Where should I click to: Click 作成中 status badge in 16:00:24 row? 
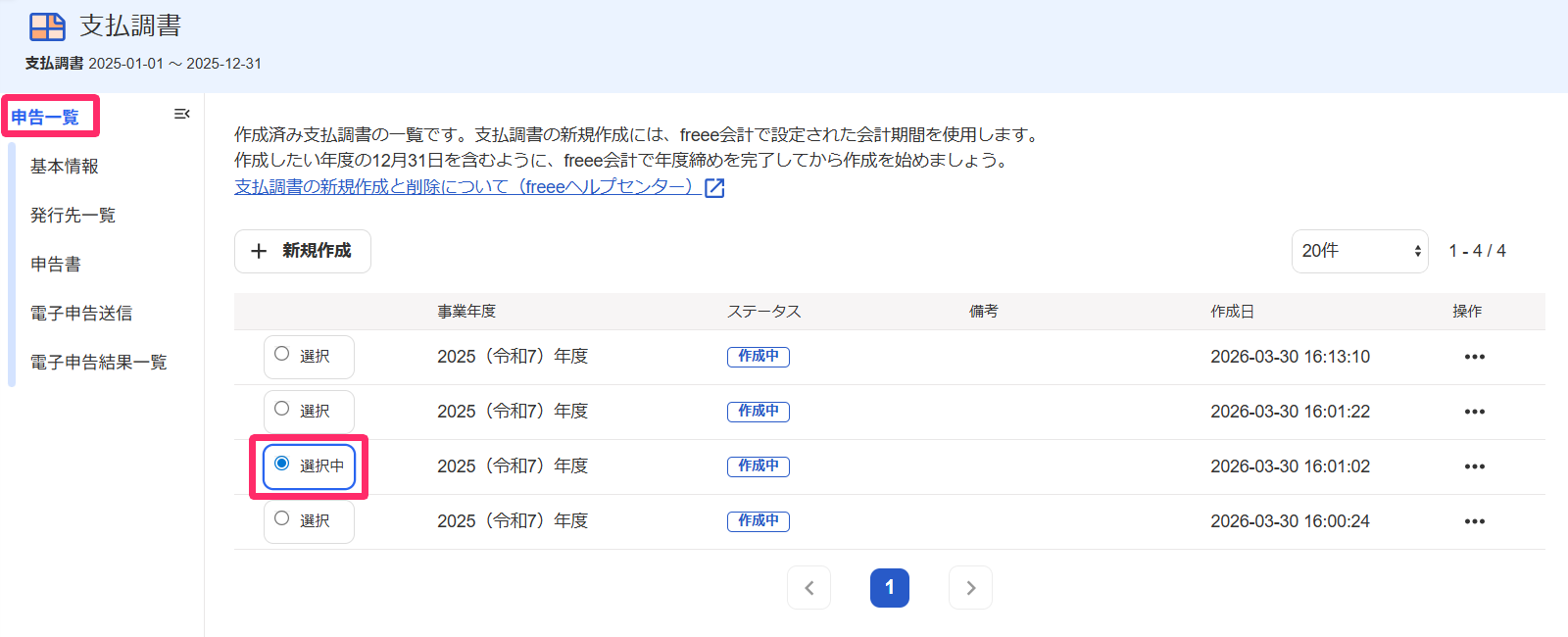tap(759, 521)
